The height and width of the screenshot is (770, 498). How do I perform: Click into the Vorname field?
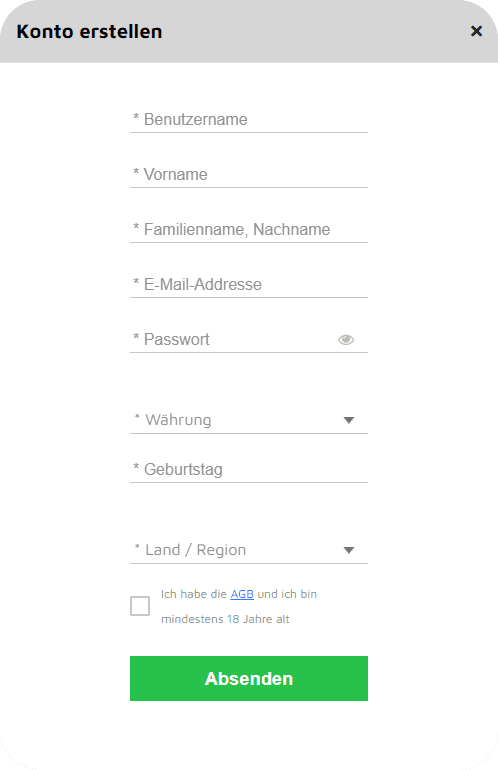249,175
